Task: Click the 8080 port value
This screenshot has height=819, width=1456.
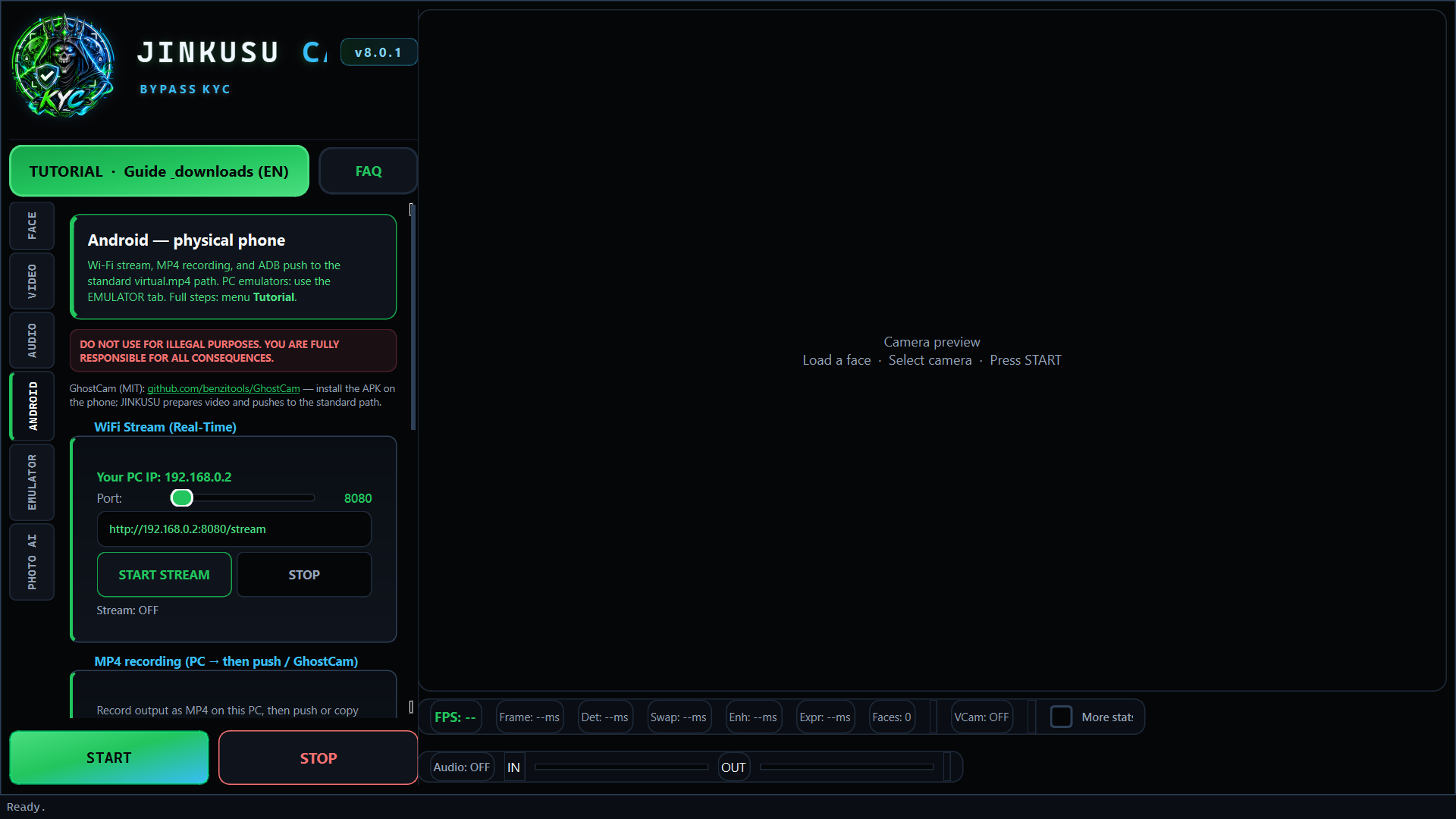Action: tap(358, 498)
